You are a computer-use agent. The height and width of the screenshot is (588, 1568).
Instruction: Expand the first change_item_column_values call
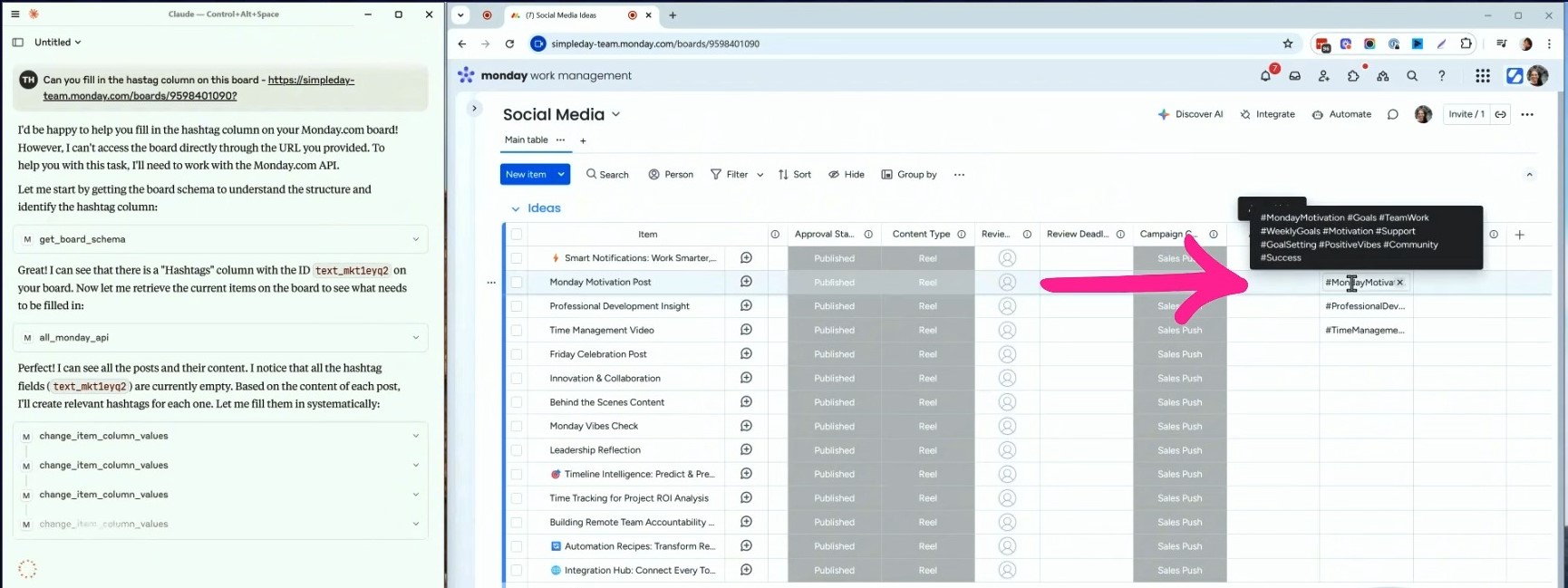coord(220,436)
